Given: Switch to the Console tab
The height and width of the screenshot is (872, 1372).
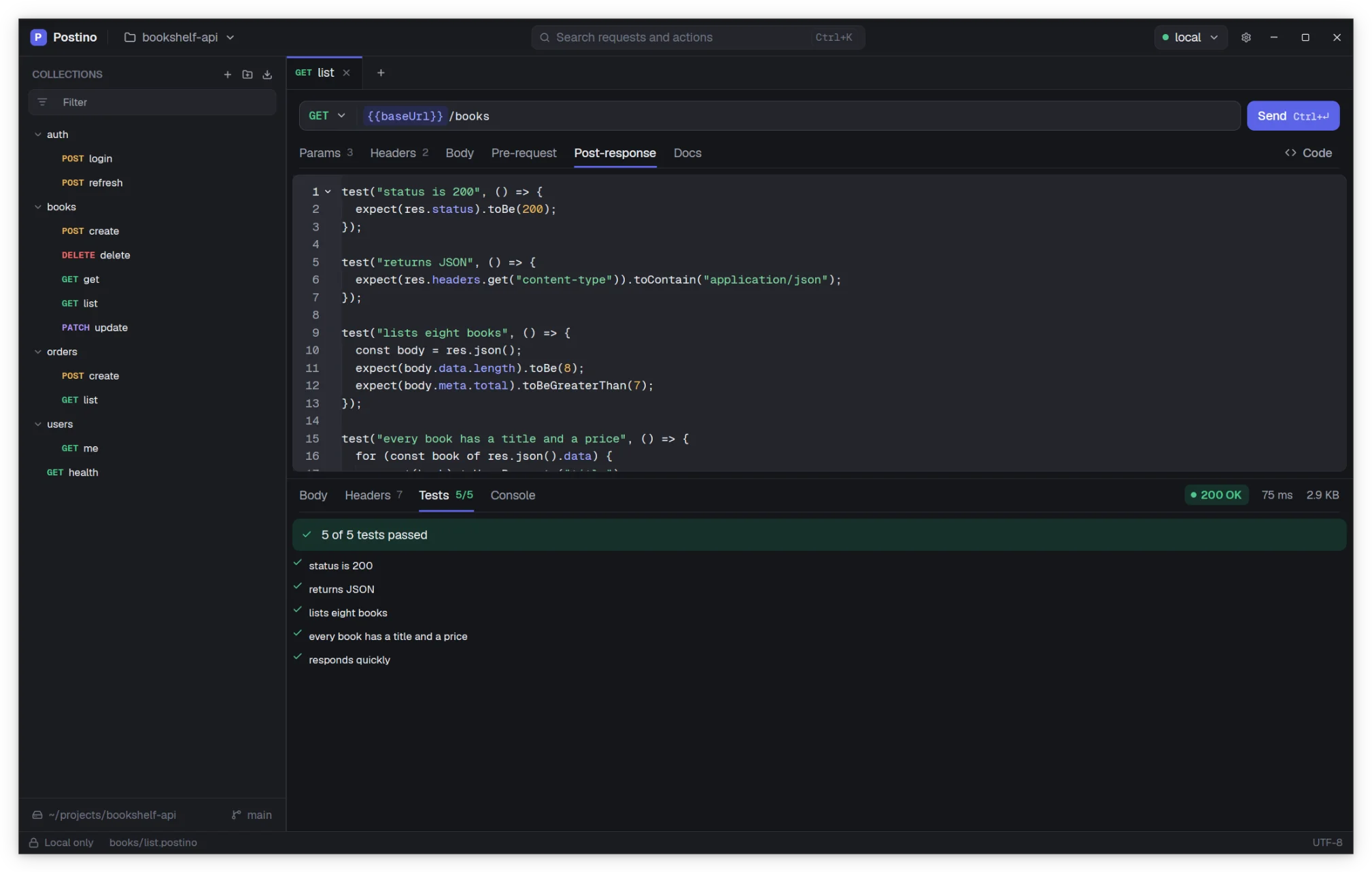Looking at the screenshot, I should [x=513, y=495].
